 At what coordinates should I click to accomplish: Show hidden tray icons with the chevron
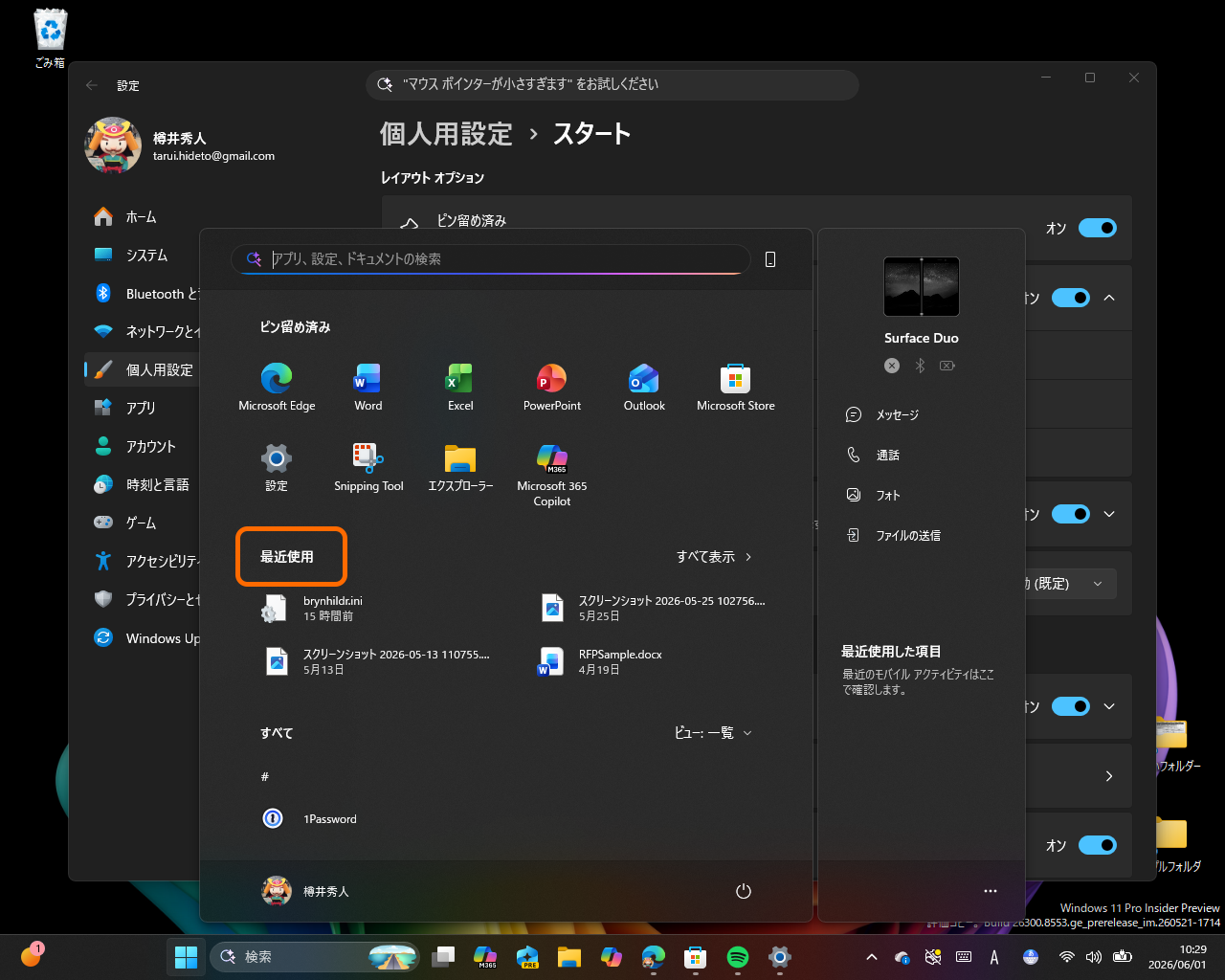tap(871, 956)
